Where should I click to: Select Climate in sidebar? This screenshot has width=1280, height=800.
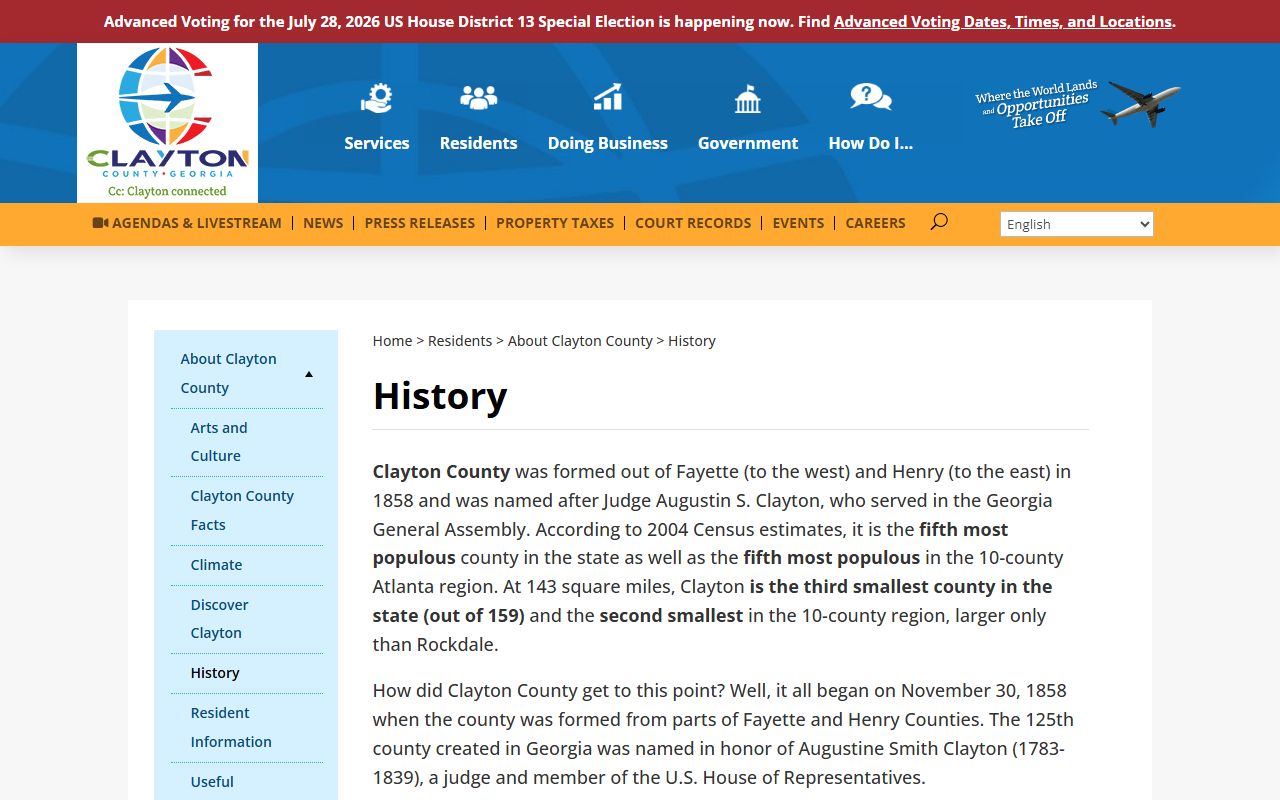pyautogui.click(x=216, y=565)
